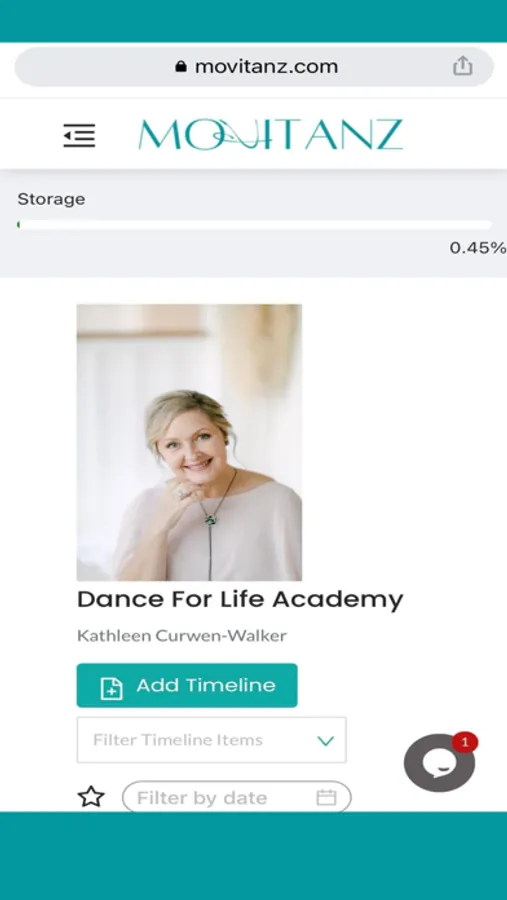
Task: Tap the share icon in address bar
Action: (x=462, y=67)
